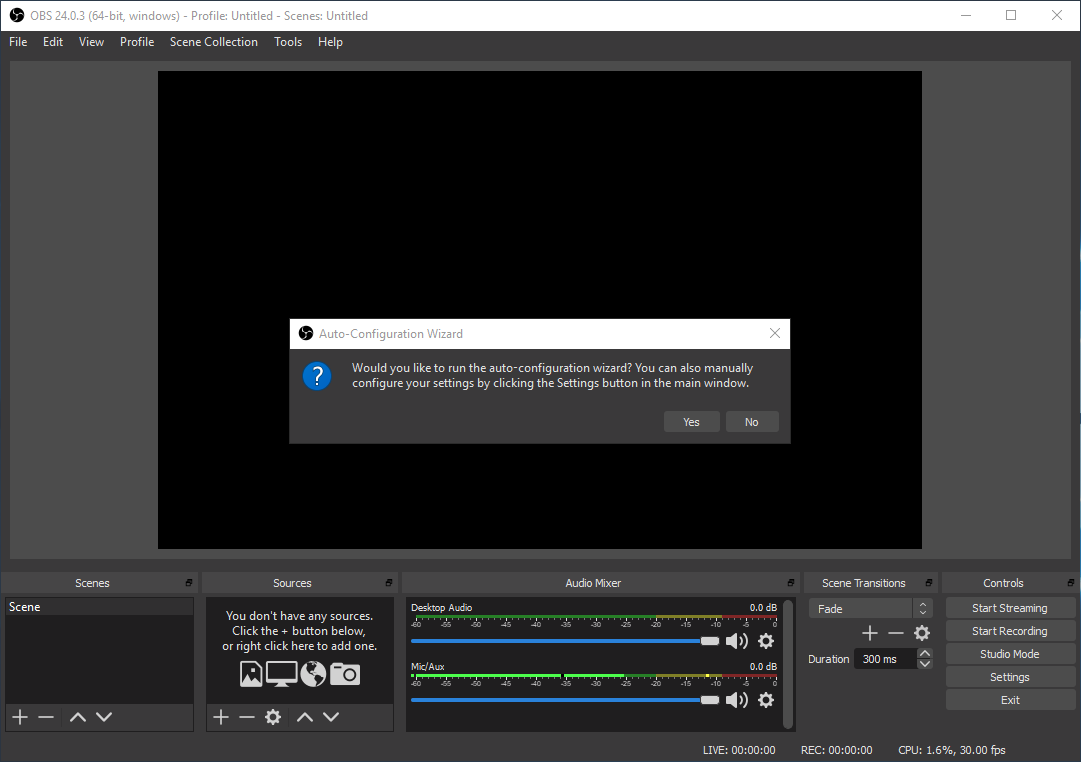The image size is (1081, 762).
Task: Remove selected source with minus icon
Action: point(247,717)
